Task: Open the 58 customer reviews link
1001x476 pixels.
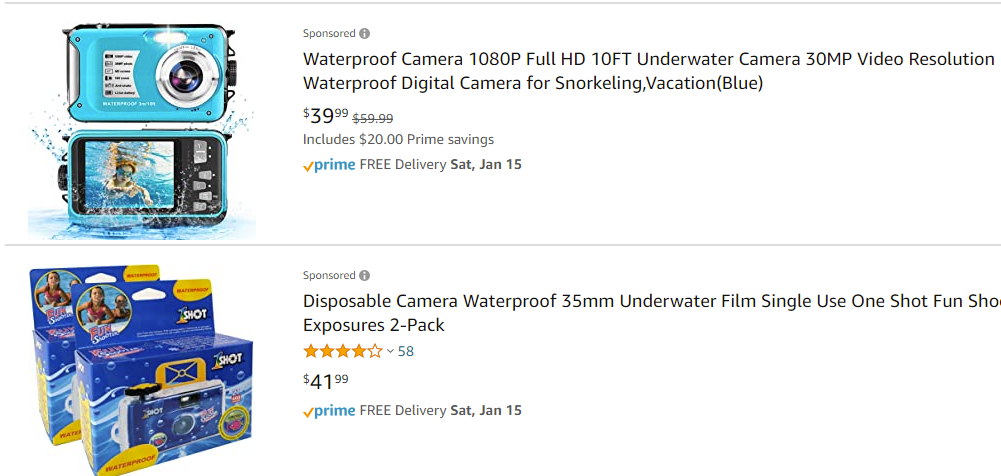Action: tap(406, 351)
